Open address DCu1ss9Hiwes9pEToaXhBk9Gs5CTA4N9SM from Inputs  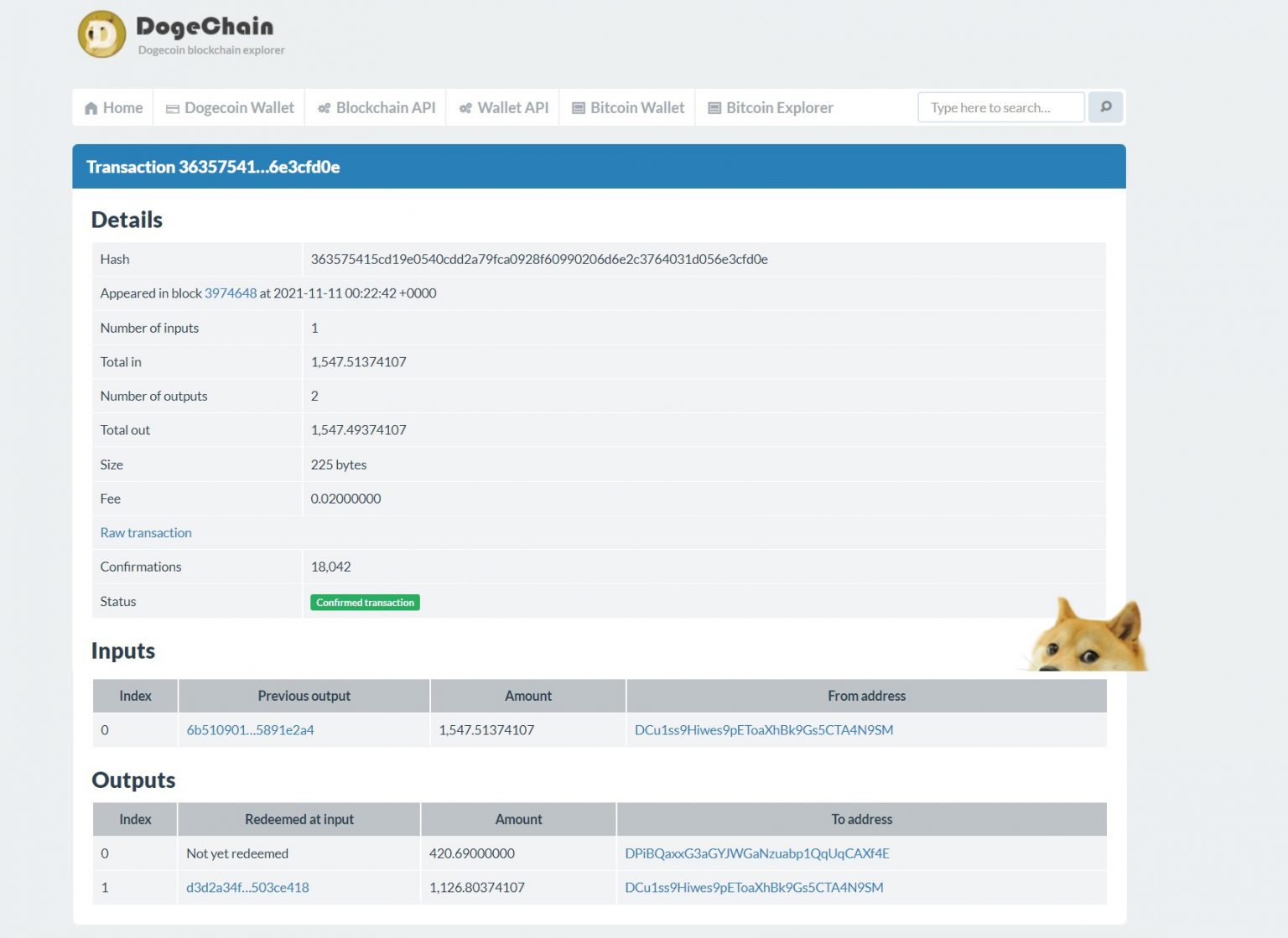point(765,729)
